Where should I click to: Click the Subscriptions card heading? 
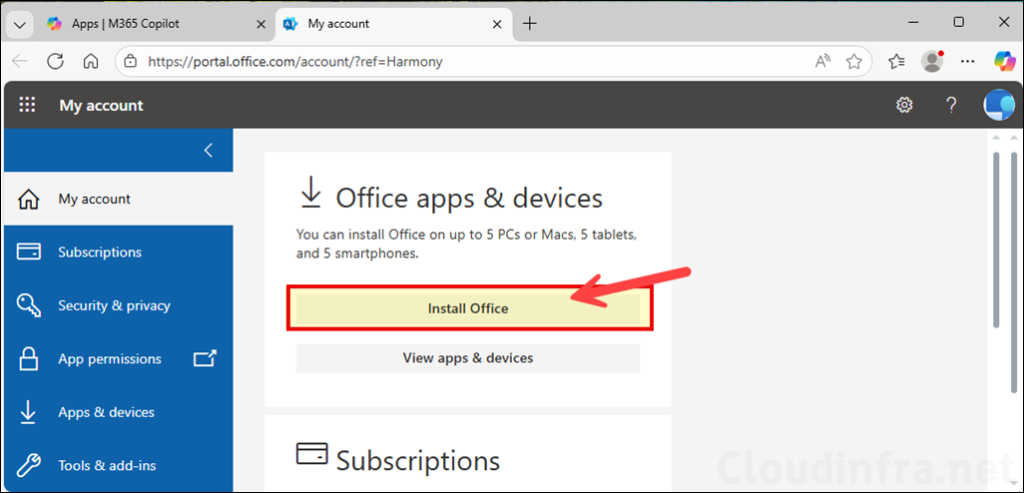coord(418,460)
